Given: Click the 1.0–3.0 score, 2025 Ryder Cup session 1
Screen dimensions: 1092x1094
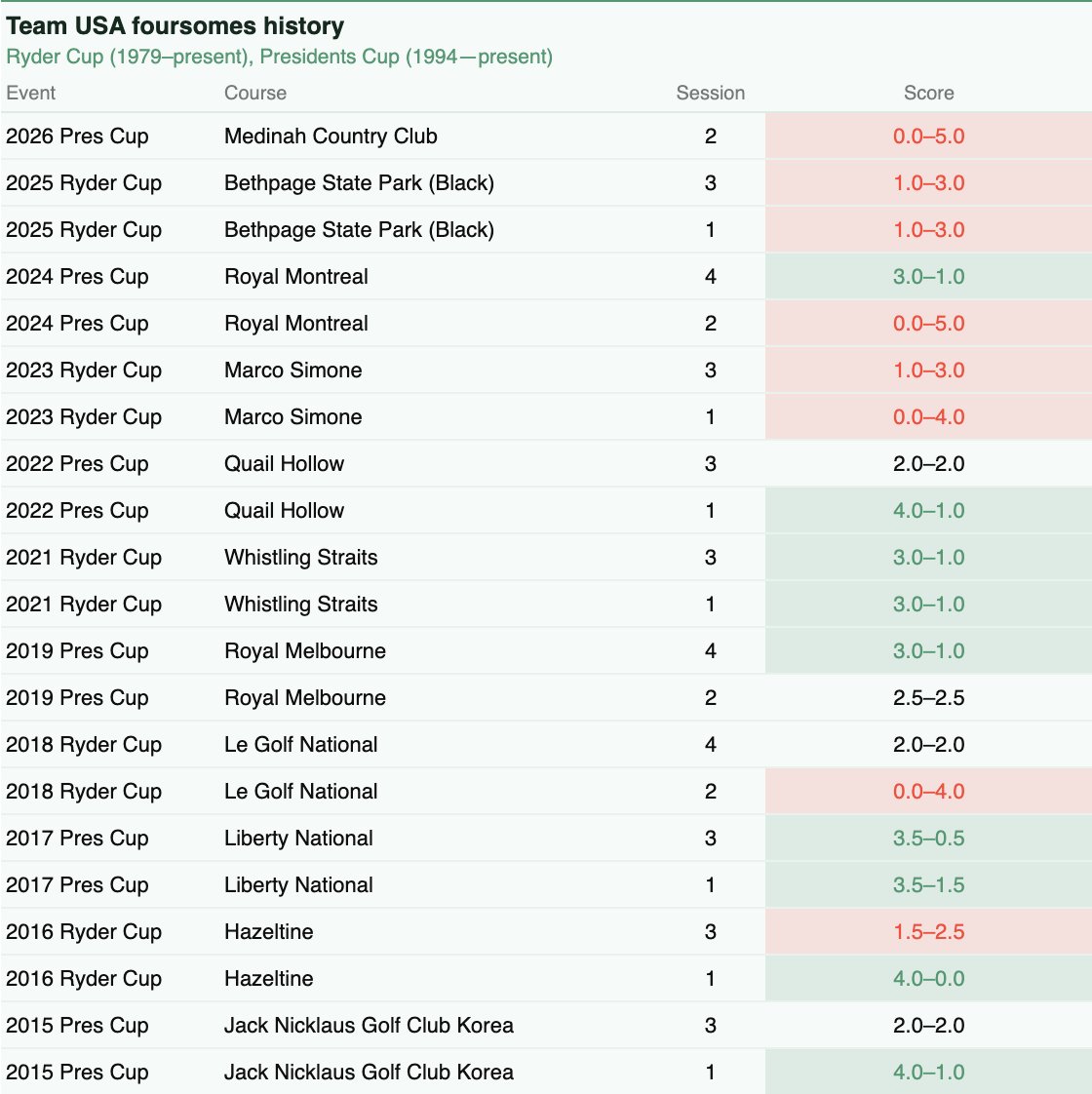Looking at the screenshot, I should pyautogui.click(x=929, y=229).
